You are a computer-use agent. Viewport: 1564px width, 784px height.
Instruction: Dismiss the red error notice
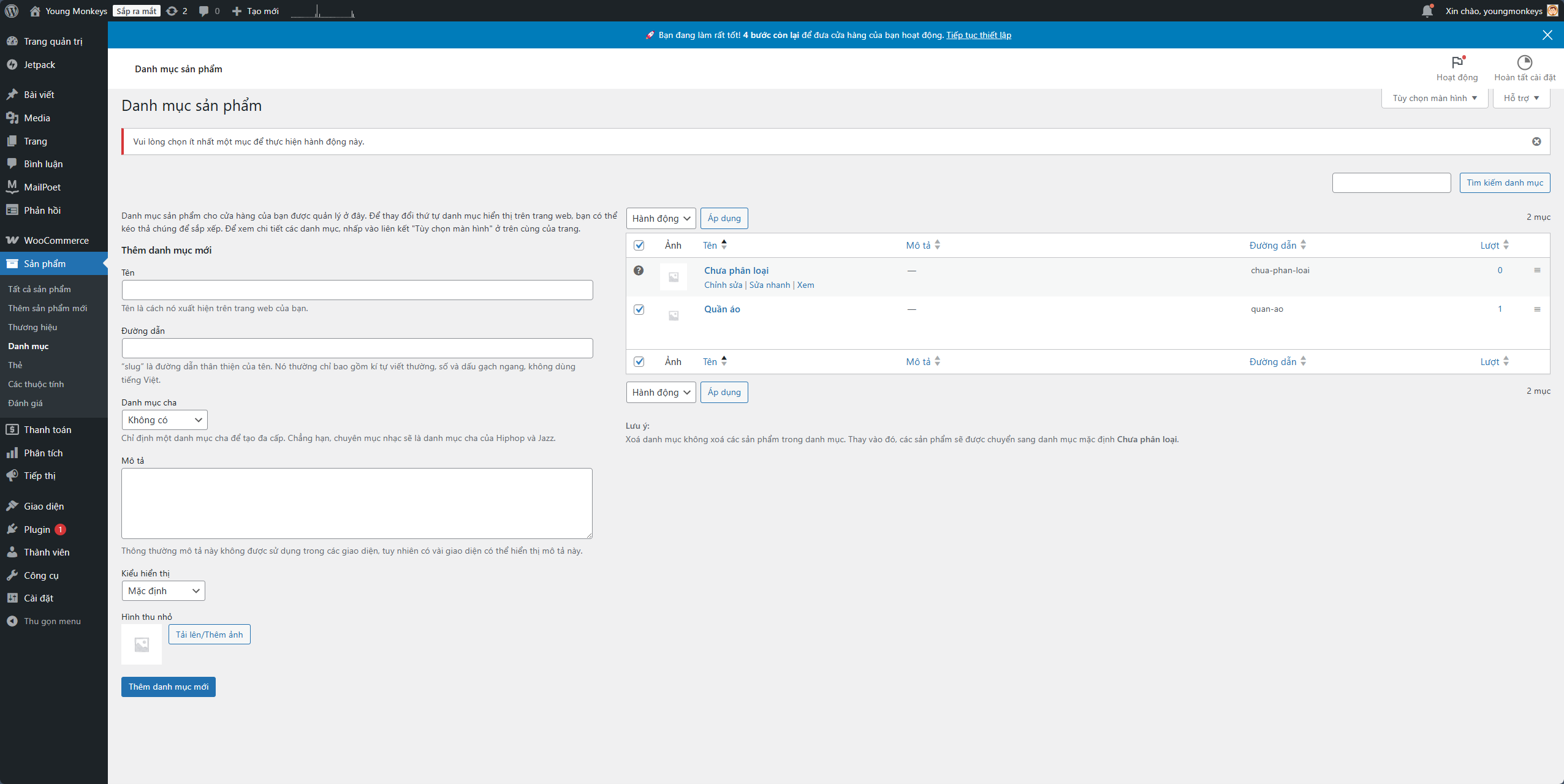(x=1536, y=141)
